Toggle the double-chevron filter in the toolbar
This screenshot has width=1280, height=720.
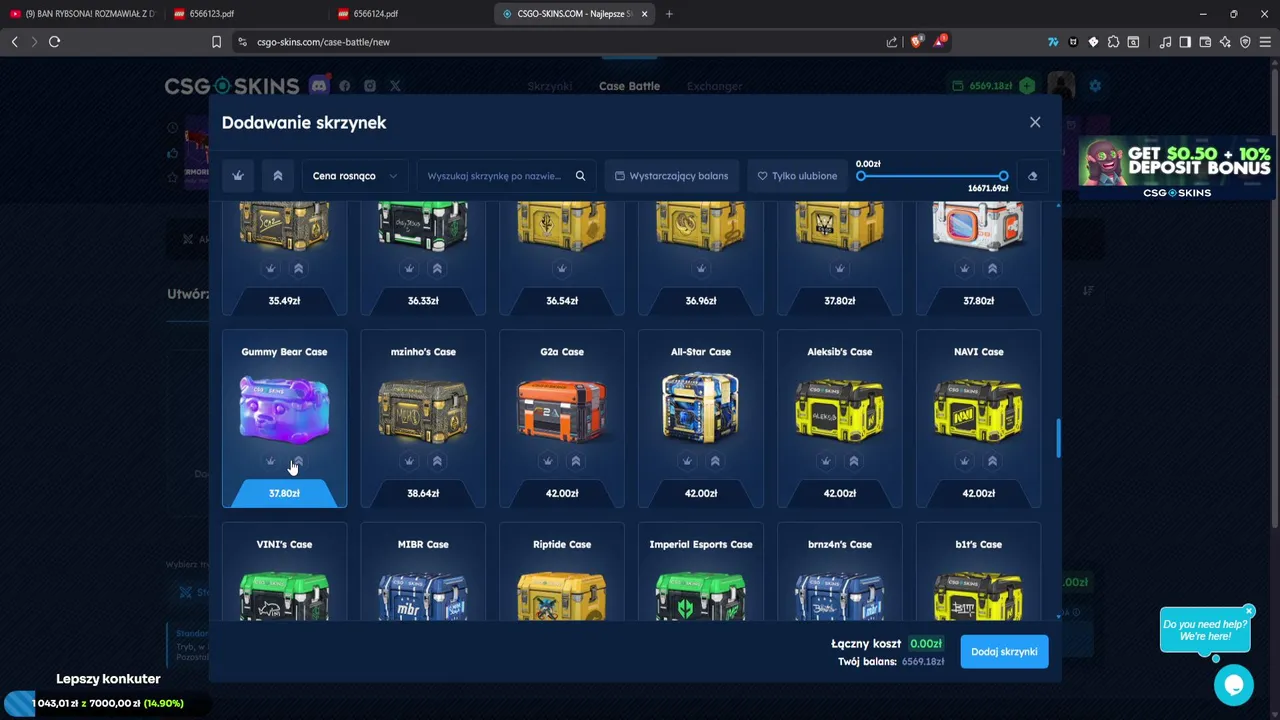click(x=278, y=176)
